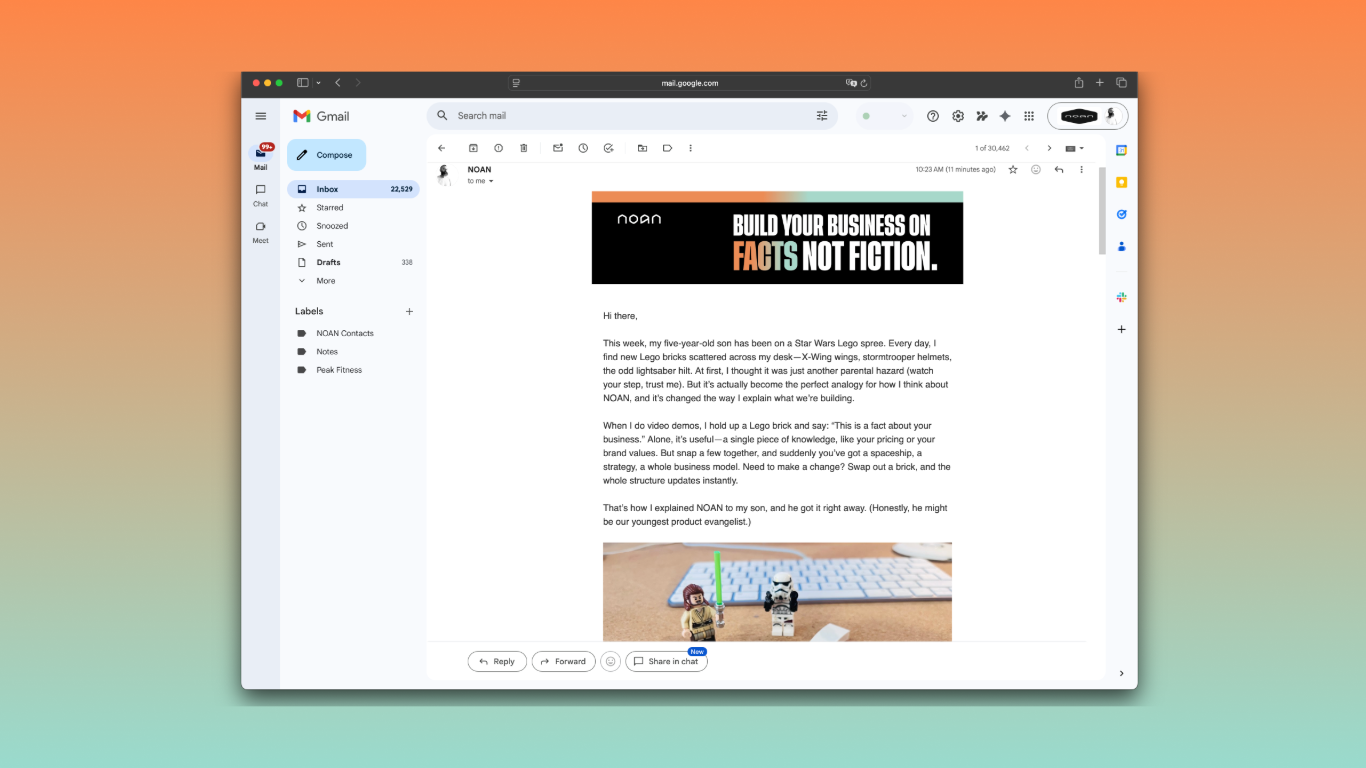Click Safari back navigation arrow
The height and width of the screenshot is (768, 1366).
(338, 83)
